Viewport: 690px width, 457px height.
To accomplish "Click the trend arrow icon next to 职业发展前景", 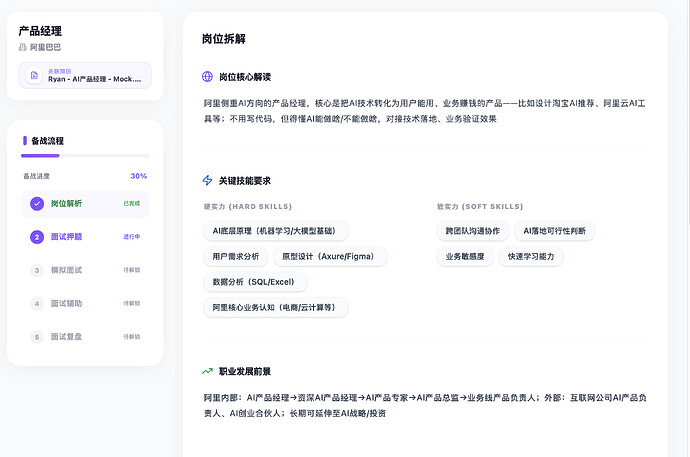I will click(x=207, y=371).
